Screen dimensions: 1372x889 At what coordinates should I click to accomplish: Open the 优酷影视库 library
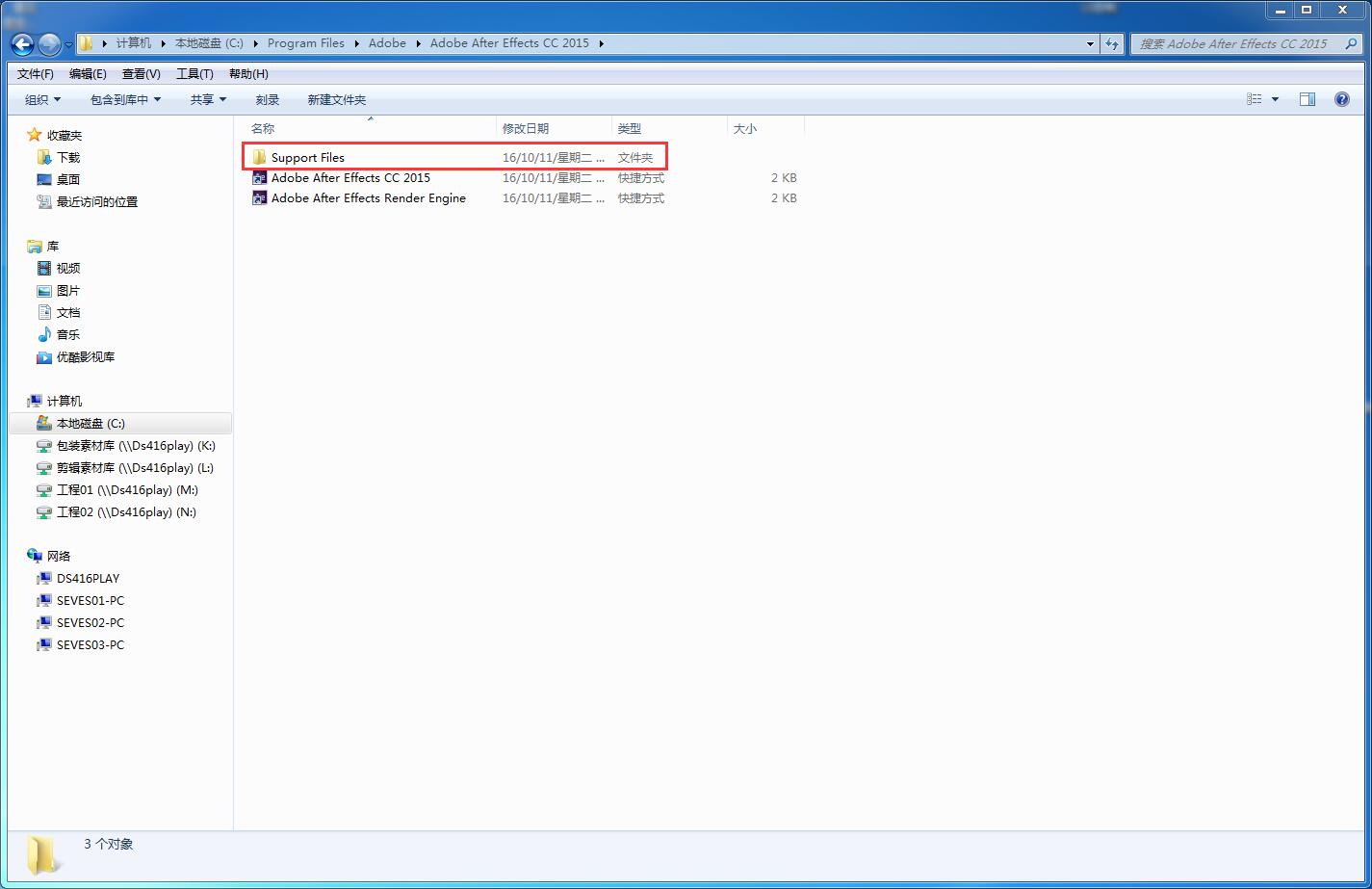85,356
